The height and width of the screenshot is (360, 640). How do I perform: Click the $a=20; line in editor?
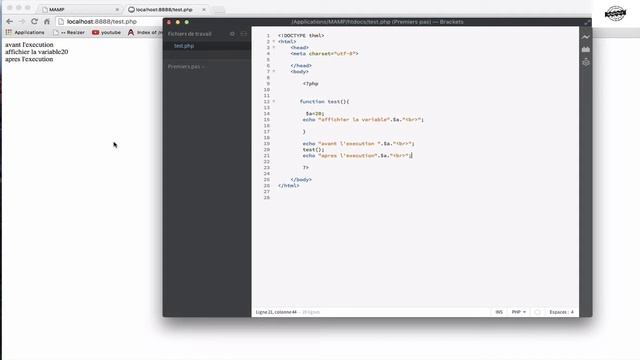pyautogui.click(x=315, y=113)
